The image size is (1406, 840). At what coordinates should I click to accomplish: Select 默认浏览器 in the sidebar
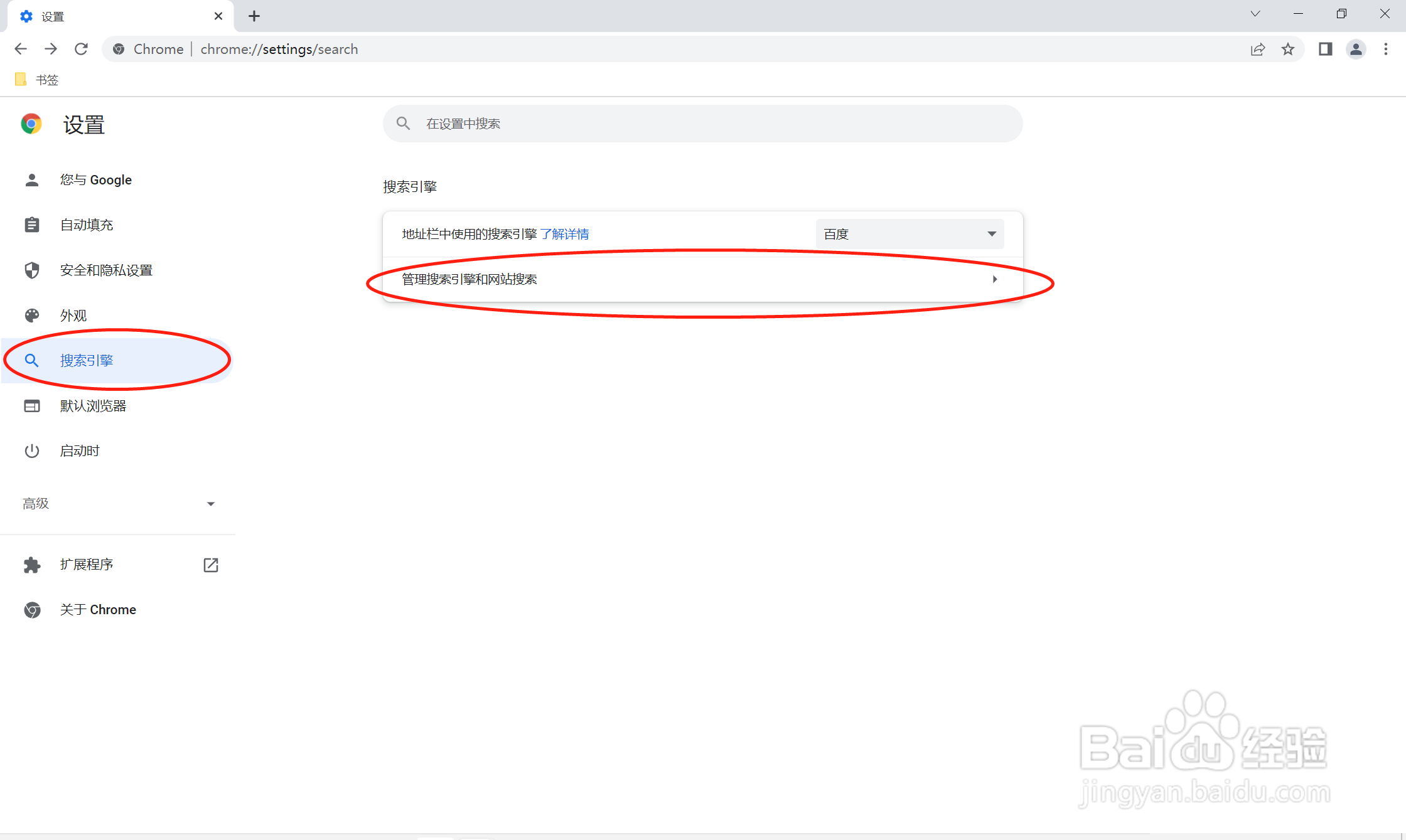(x=93, y=406)
